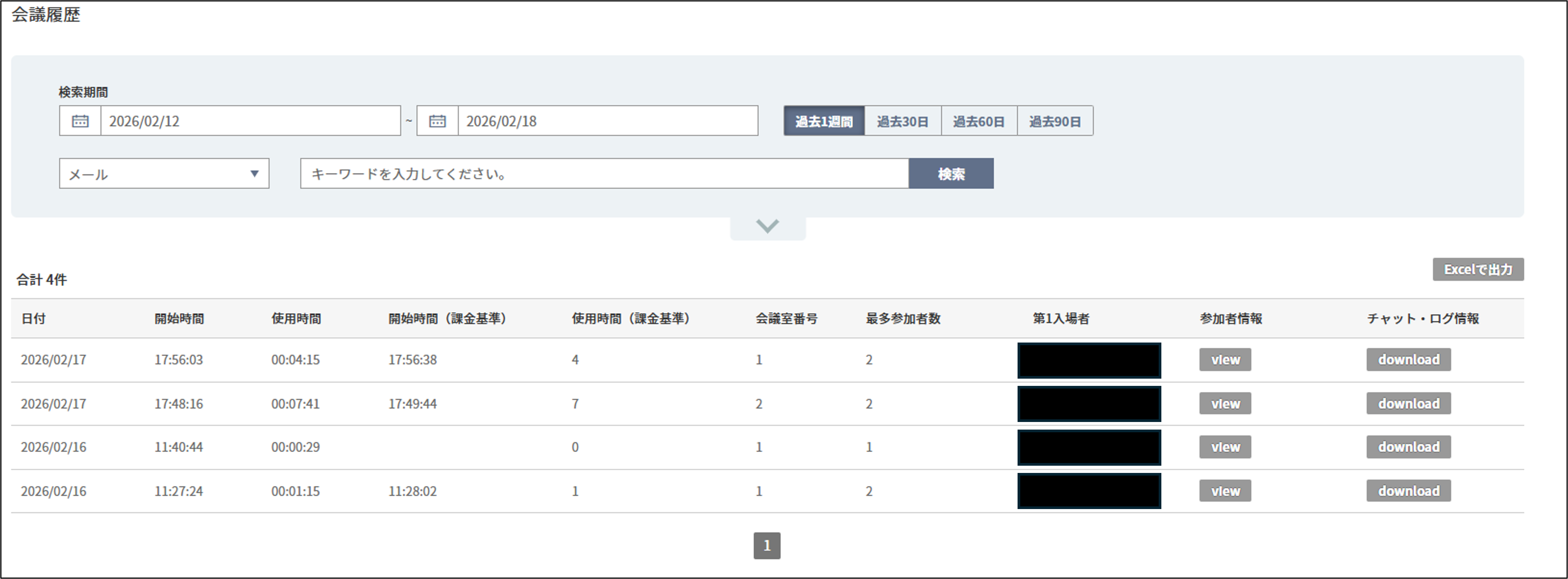This screenshot has width=1568, height=579.
Task: Select the 過去30日 period option
Action: click(x=902, y=121)
